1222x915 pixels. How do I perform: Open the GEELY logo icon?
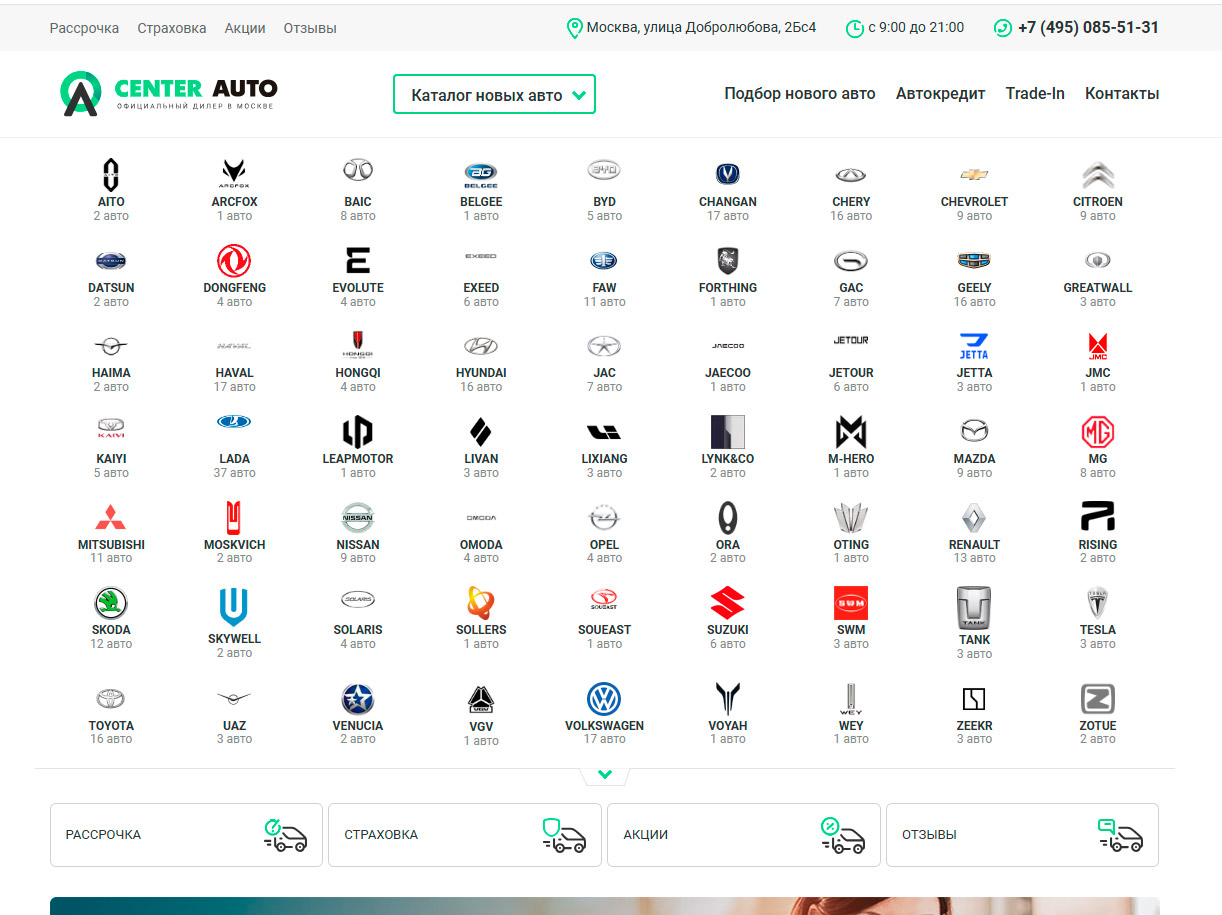click(x=974, y=261)
